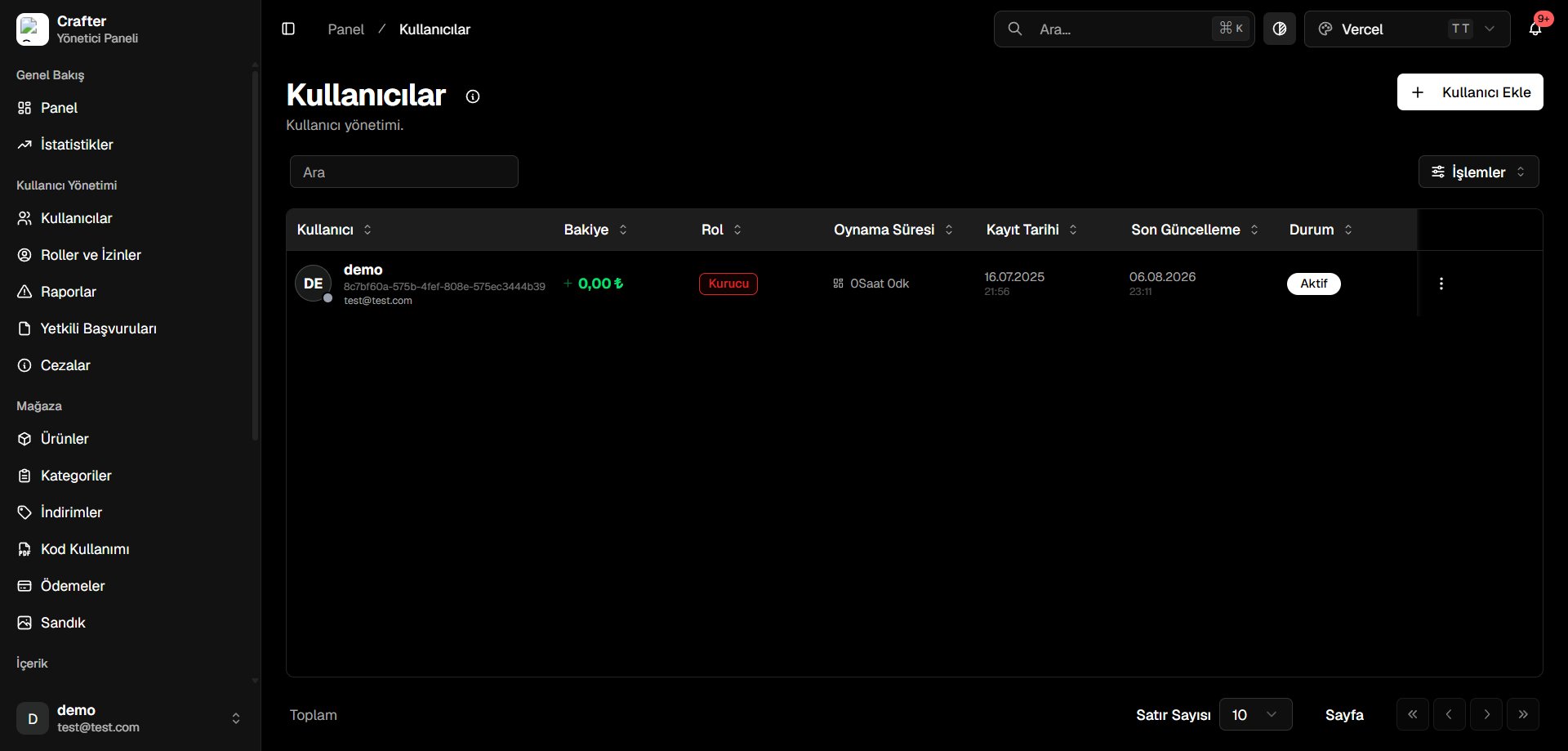Click the Yetkili Başvuruları file icon
Image resolution: width=1568 pixels, height=751 pixels.
click(x=24, y=329)
